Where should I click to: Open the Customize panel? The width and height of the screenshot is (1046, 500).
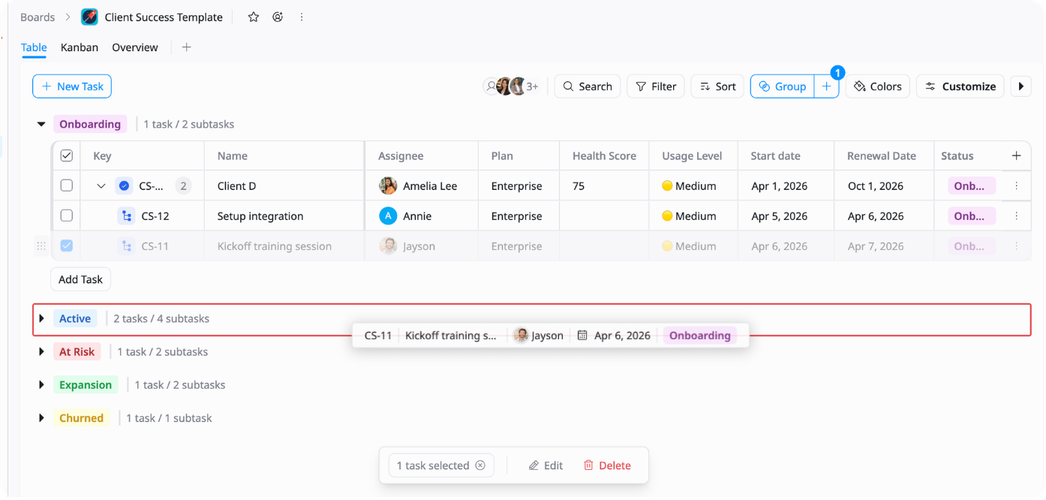960,86
